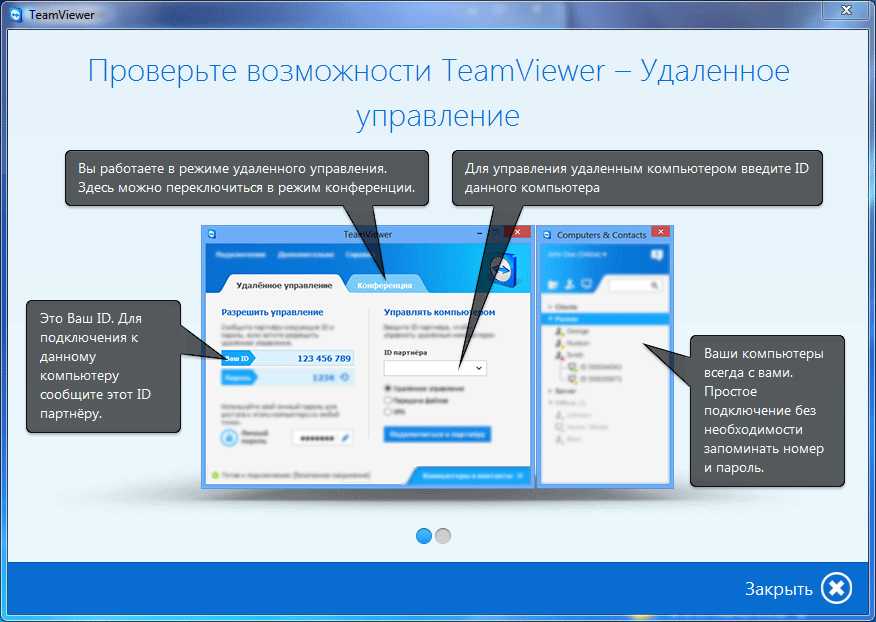Click the TeamViewer logo in the title bar
876x622 pixels.
(14, 13)
